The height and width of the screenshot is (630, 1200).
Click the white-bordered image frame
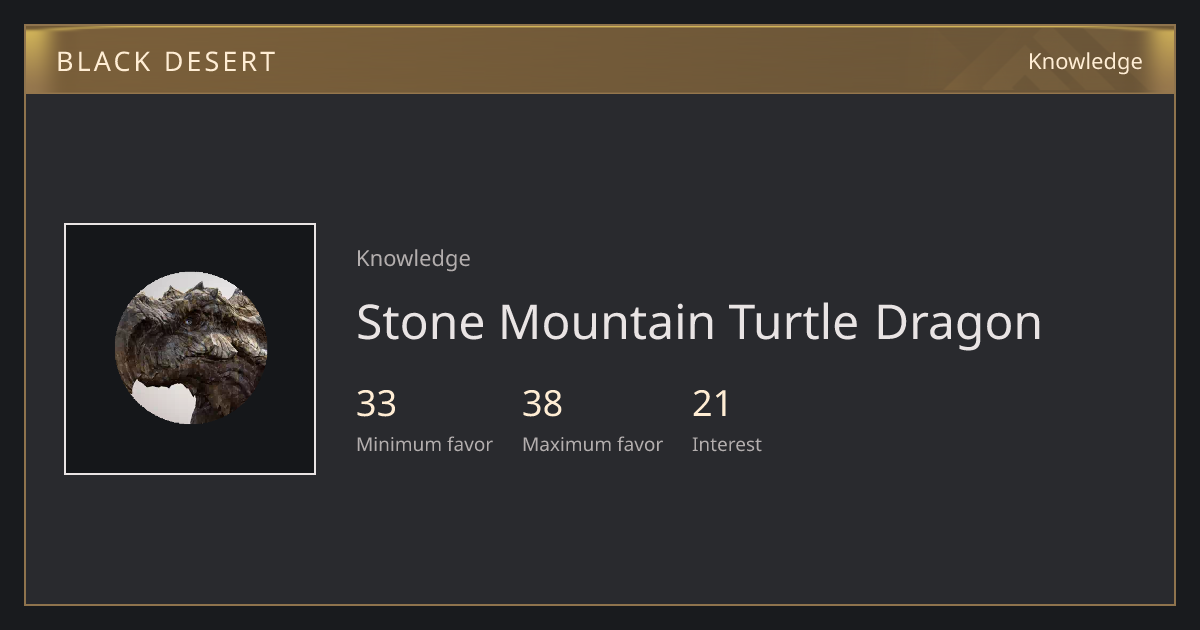tap(190, 349)
